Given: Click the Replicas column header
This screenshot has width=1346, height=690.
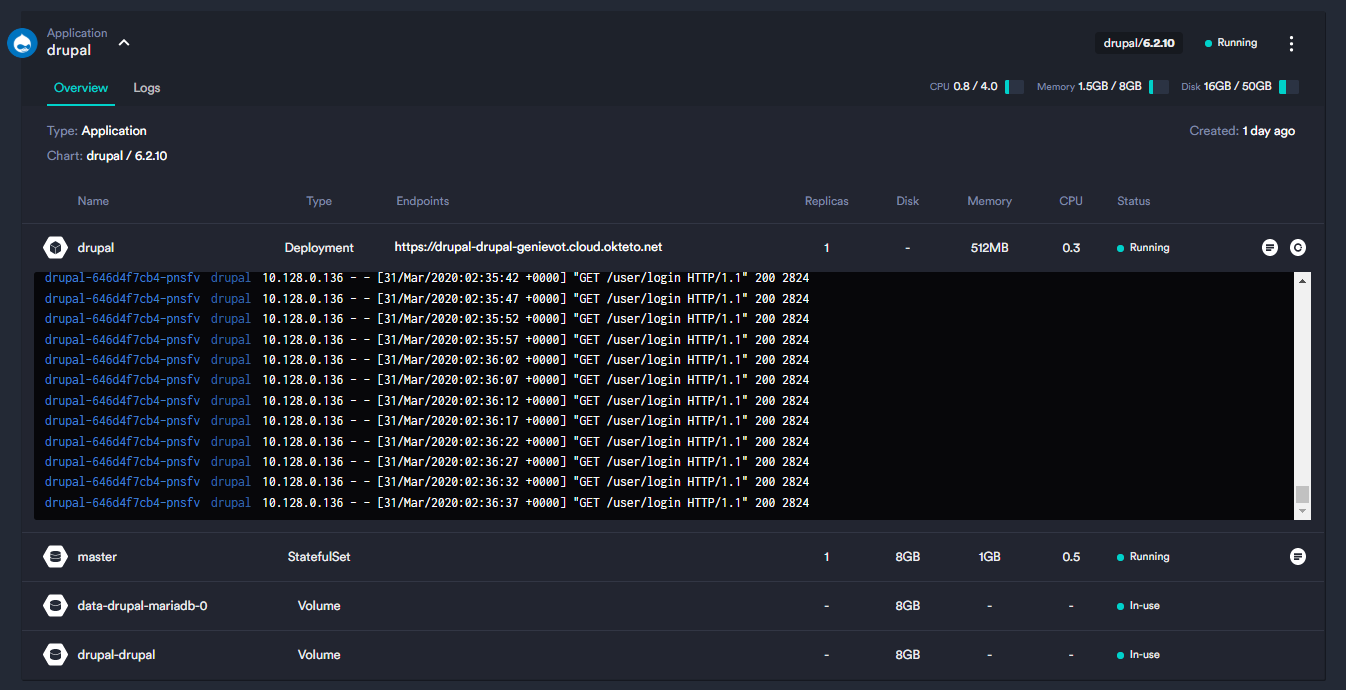Looking at the screenshot, I should point(827,201).
